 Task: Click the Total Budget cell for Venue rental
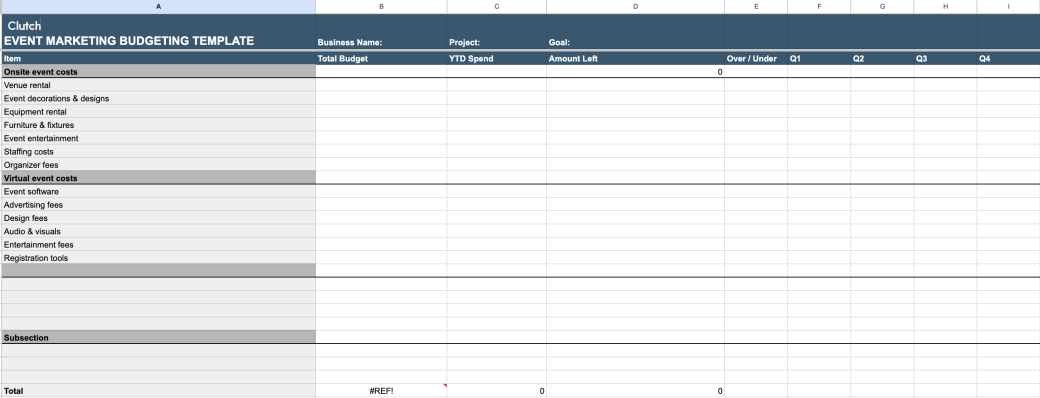(x=381, y=85)
